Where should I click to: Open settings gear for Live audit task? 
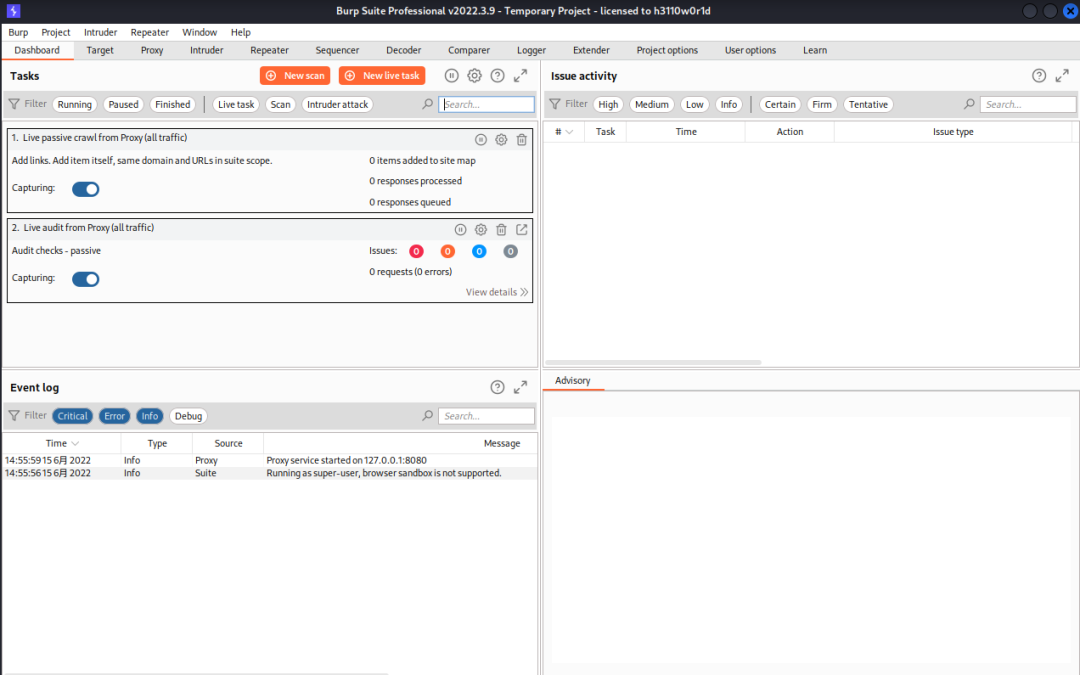480,229
